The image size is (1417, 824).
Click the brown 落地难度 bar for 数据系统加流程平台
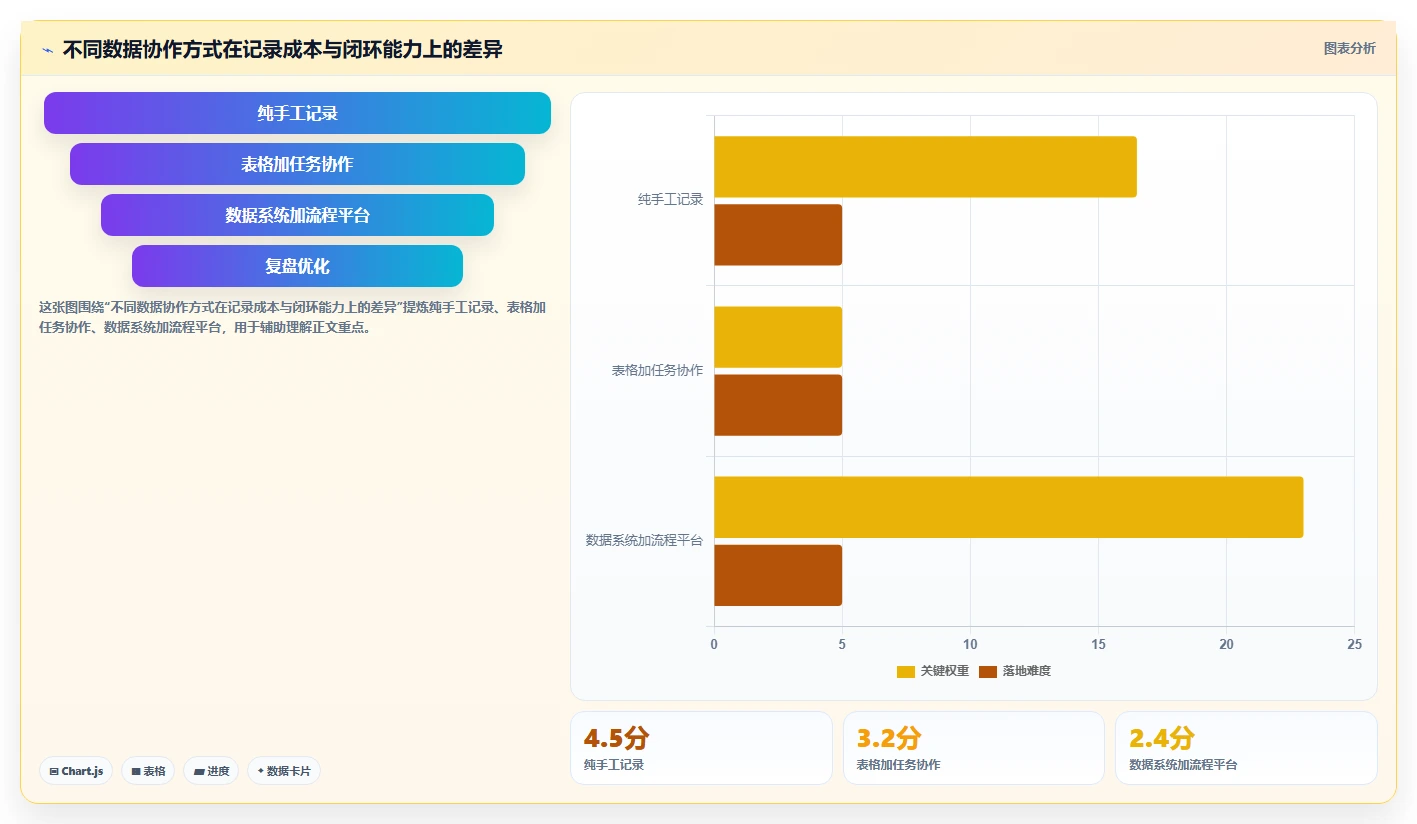click(778, 575)
